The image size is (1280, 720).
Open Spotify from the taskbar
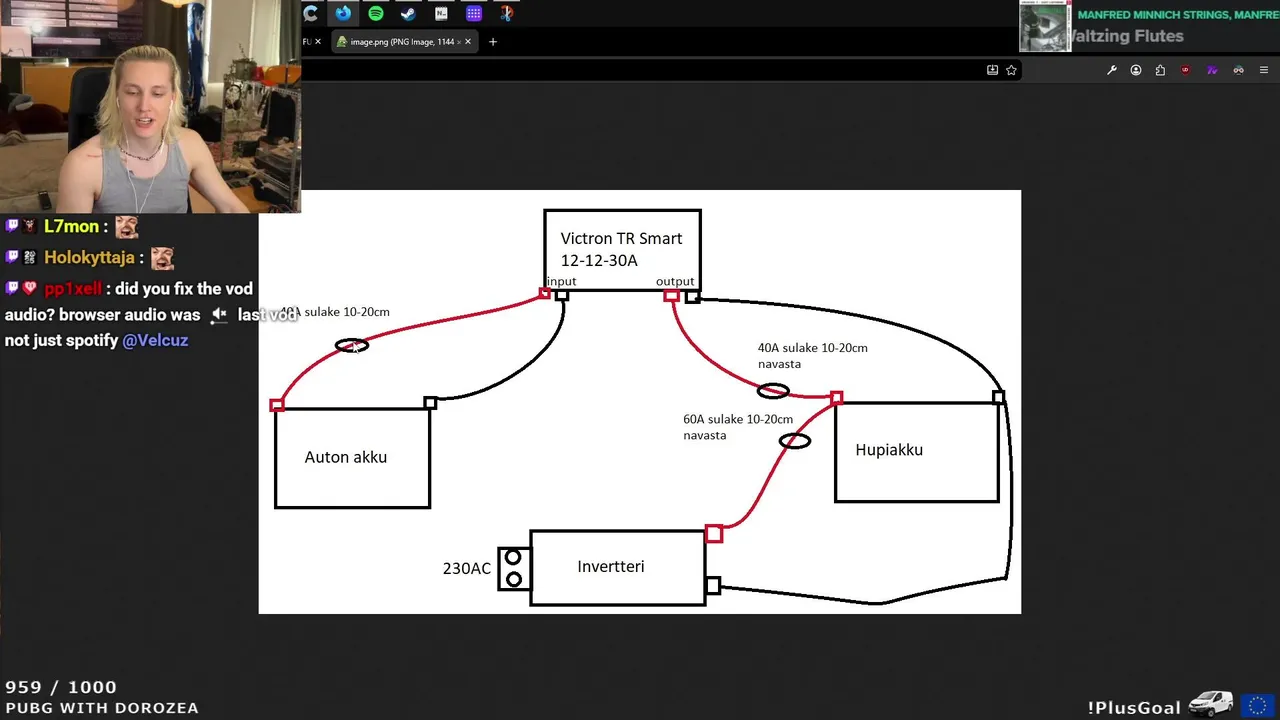pyautogui.click(x=376, y=13)
